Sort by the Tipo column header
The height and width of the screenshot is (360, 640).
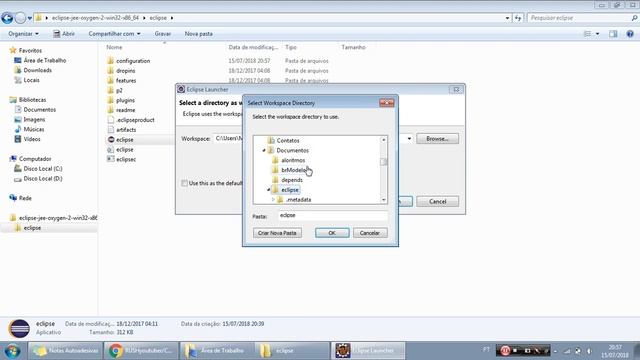(291, 47)
